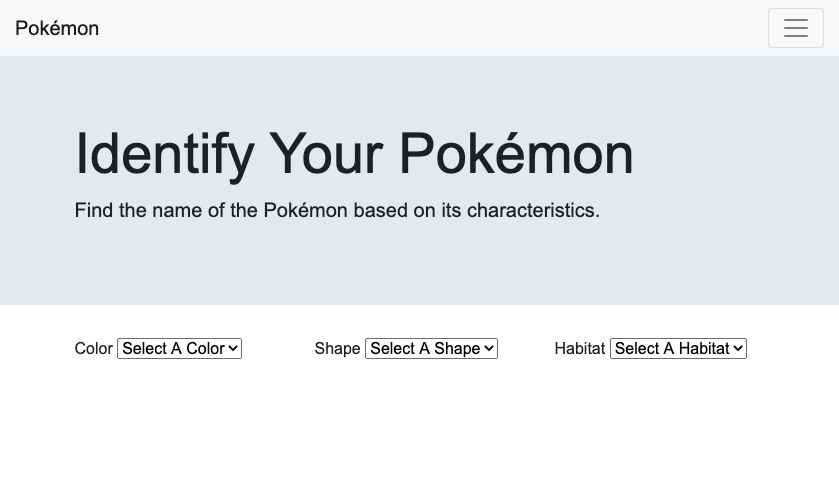839x499 pixels.
Task: Click the subtitle text below the heading
Action: (337, 210)
